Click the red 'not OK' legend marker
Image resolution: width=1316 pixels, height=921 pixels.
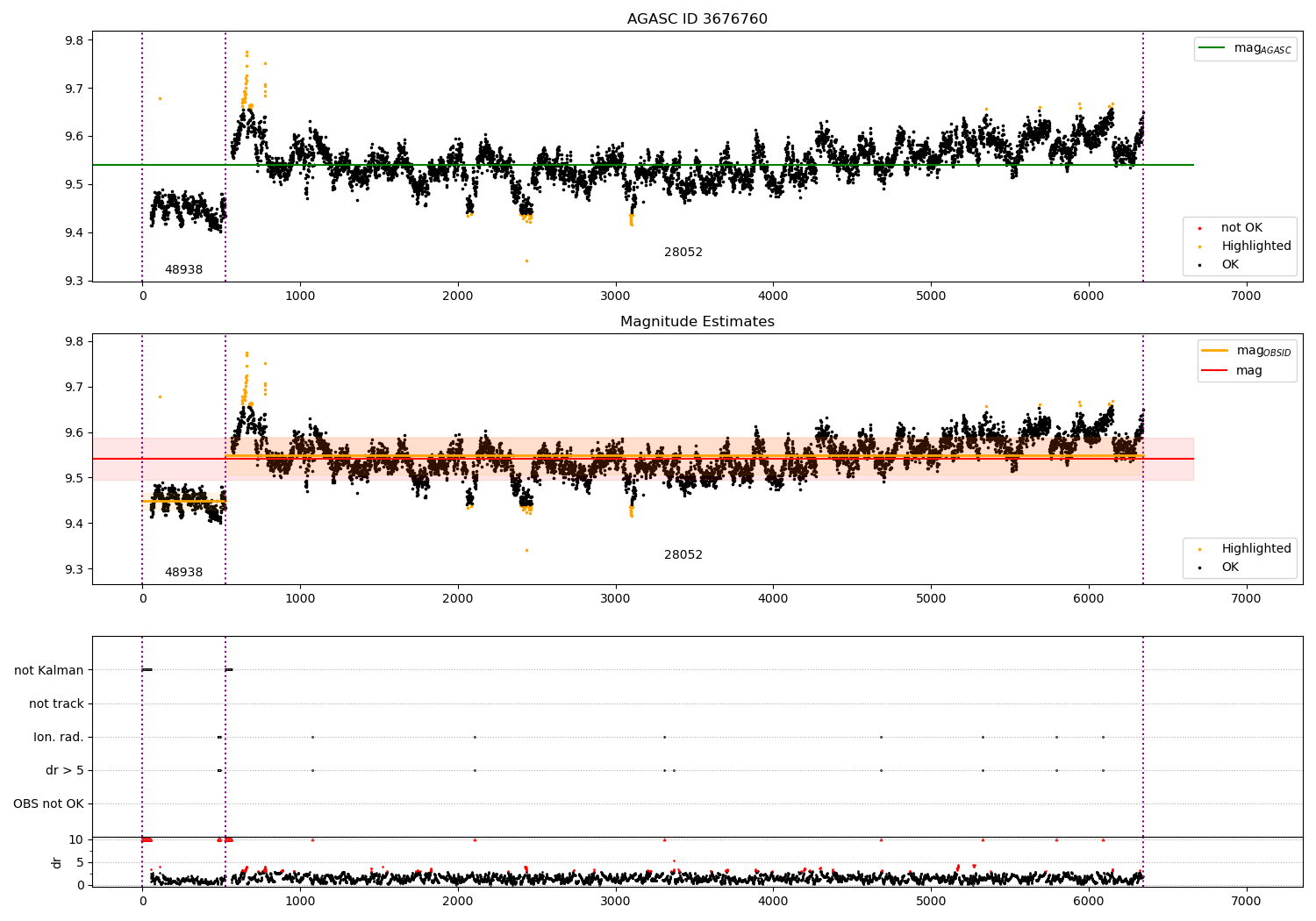1199,228
